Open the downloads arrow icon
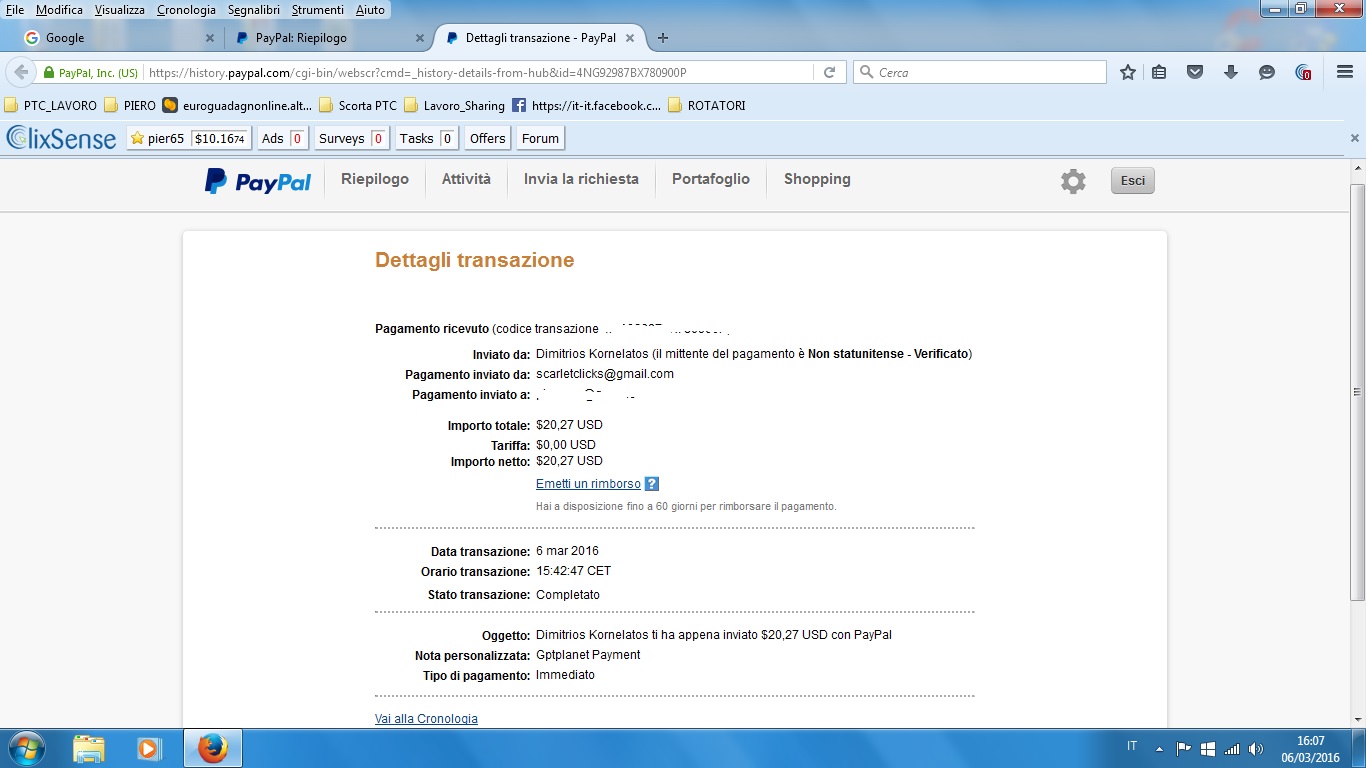 click(1231, 72)
